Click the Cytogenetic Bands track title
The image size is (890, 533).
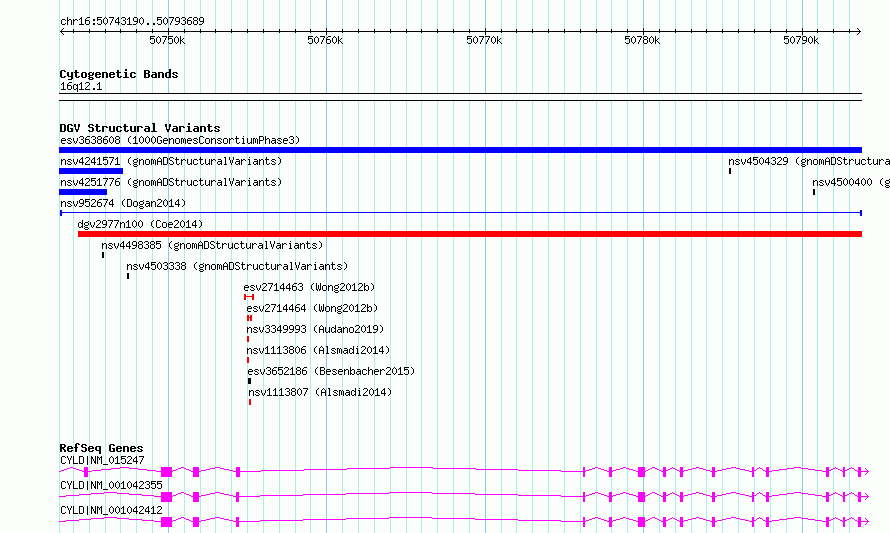pos(119,74)
